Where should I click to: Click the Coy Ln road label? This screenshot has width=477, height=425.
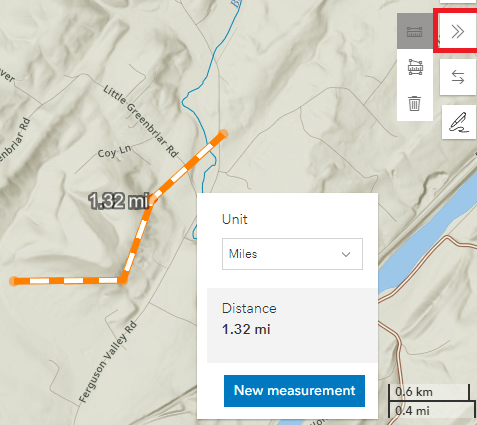(114, 152)
